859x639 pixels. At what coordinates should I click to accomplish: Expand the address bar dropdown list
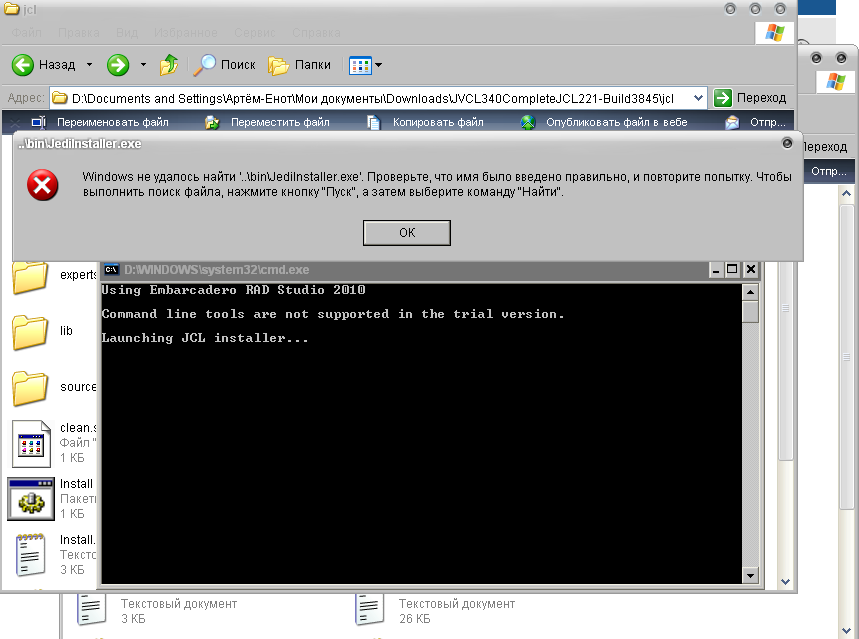[697, 98]
